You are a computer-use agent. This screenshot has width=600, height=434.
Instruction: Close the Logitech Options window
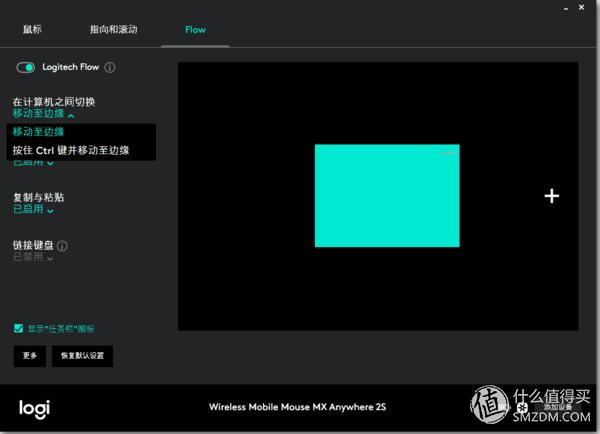pyautogui.click(x=581, y=7)
